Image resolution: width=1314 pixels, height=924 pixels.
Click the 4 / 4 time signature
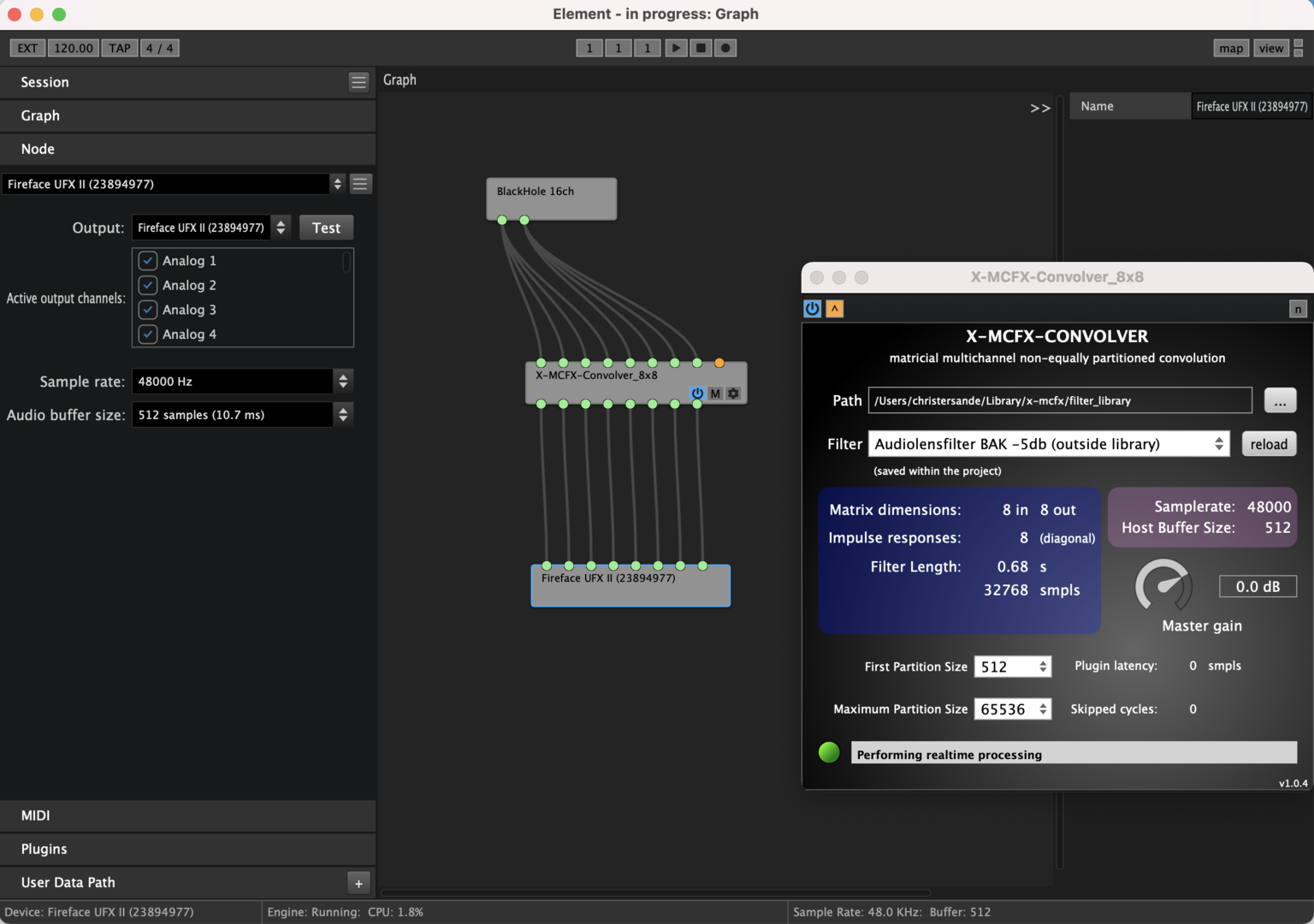pos(160,48)
